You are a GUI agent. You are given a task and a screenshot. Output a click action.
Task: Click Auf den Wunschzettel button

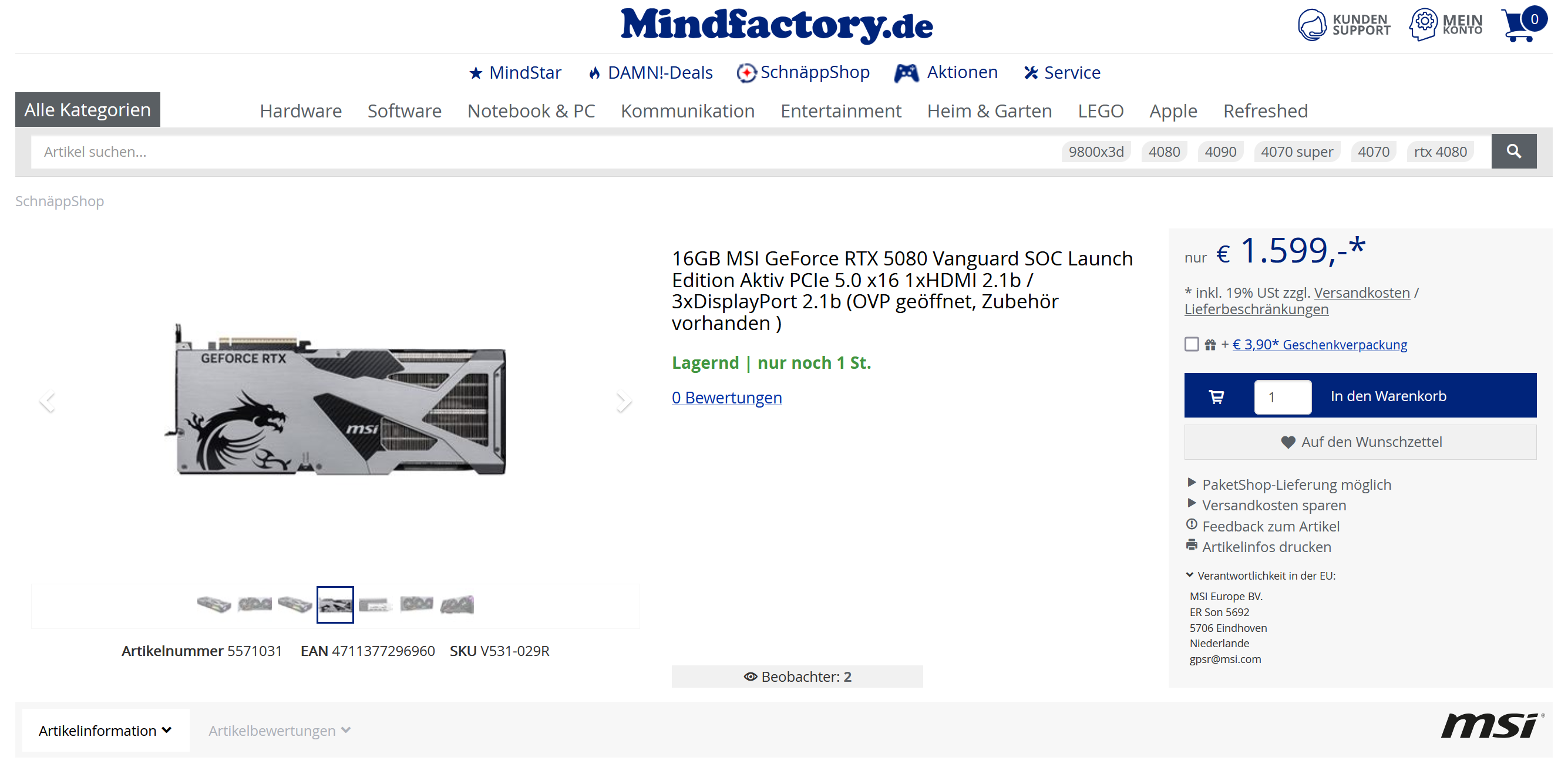click(1360, 442)
